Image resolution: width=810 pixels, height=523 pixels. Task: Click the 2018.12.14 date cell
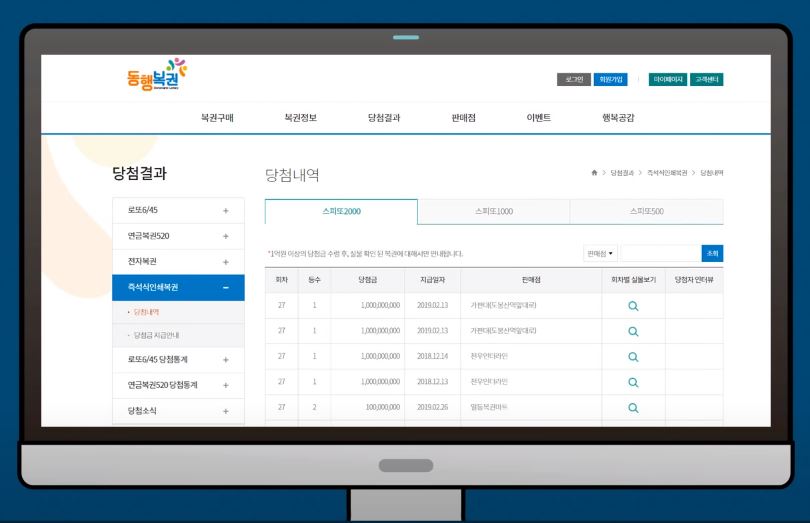point(432,356)
